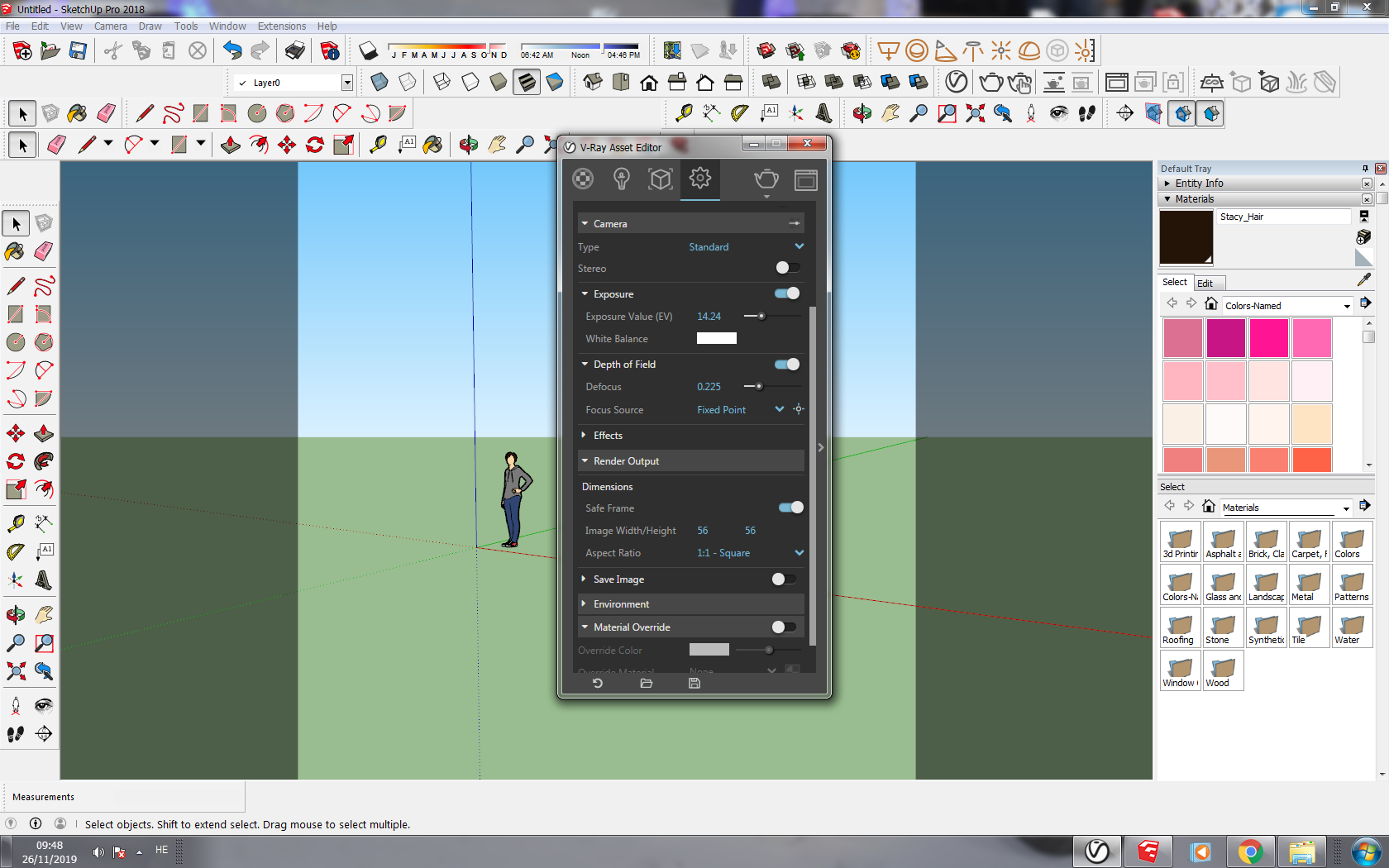The width and height of the screenshot is (1389, 868).
Task: Pick focus point crosshair icon
Action: point(799,409)
